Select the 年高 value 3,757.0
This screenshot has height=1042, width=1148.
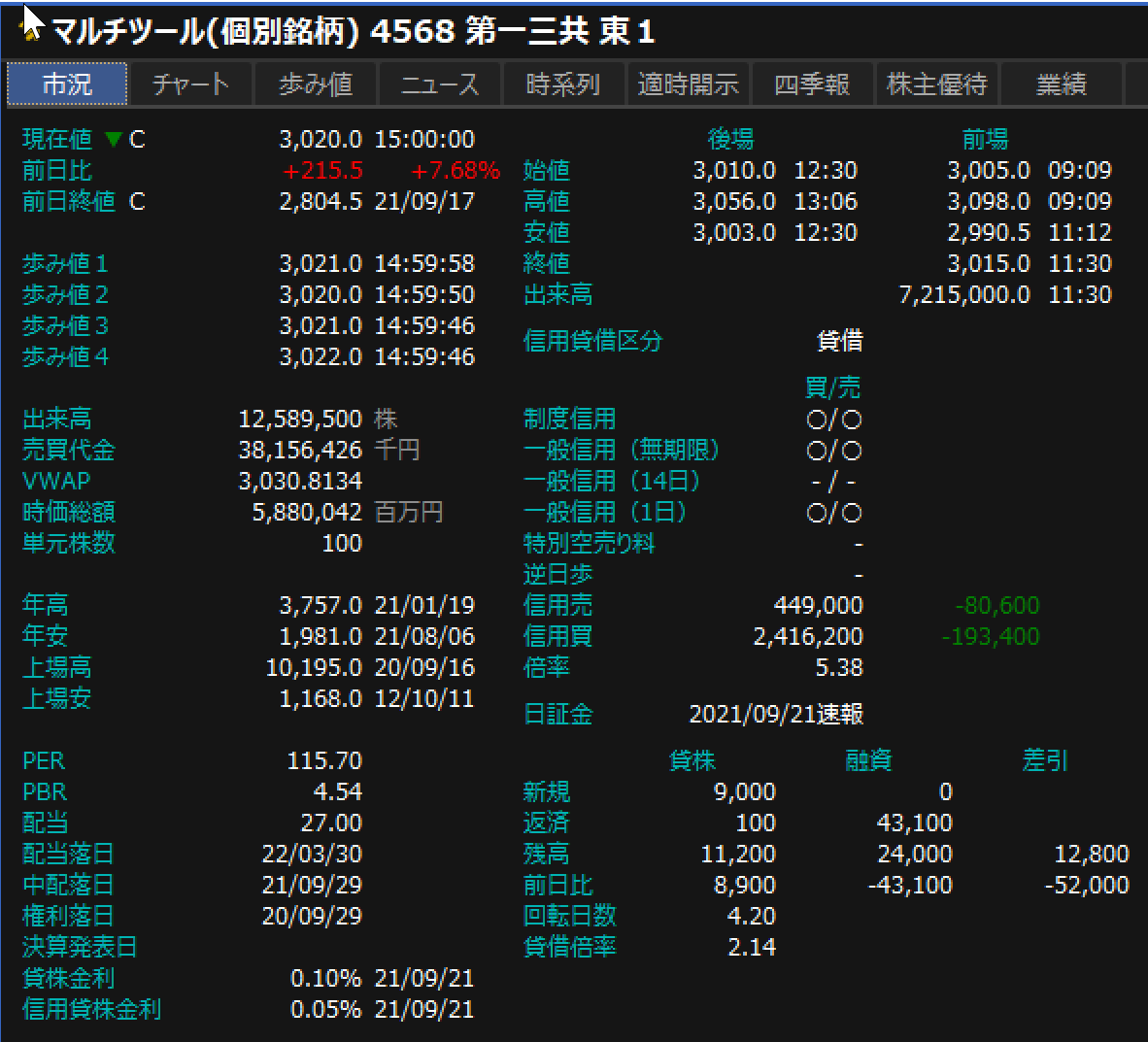[321, 606]
